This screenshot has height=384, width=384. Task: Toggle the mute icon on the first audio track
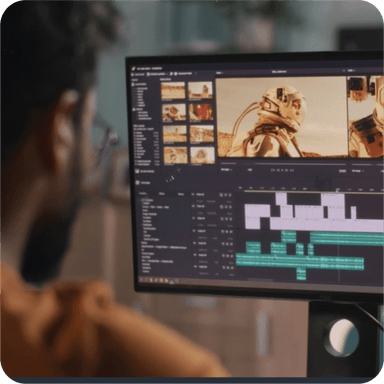[x=226, y=231]
